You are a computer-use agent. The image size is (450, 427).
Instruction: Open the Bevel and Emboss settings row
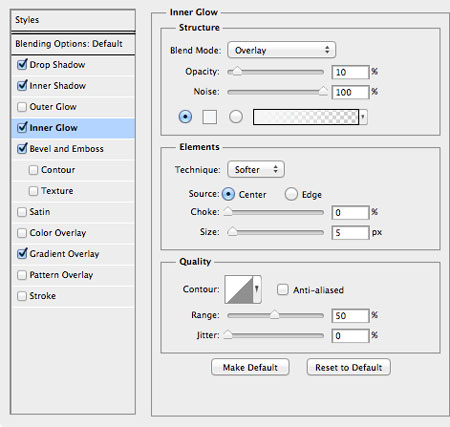click(x=73, y=149)
